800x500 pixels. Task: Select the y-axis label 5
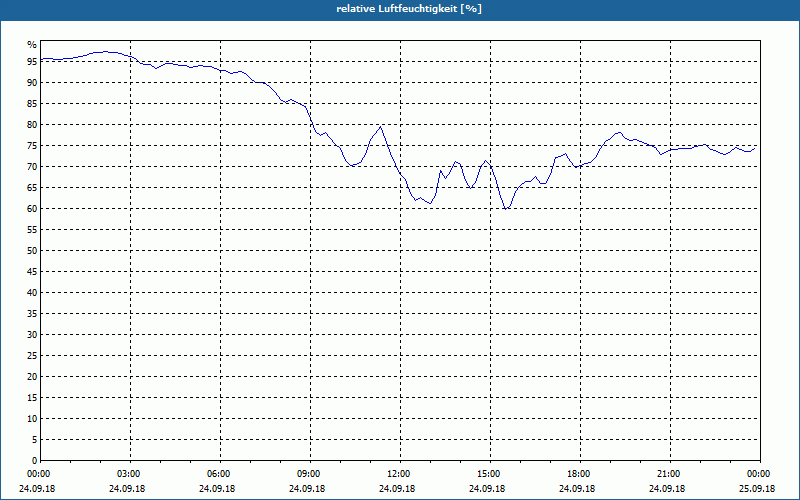[x=34, y=440]
